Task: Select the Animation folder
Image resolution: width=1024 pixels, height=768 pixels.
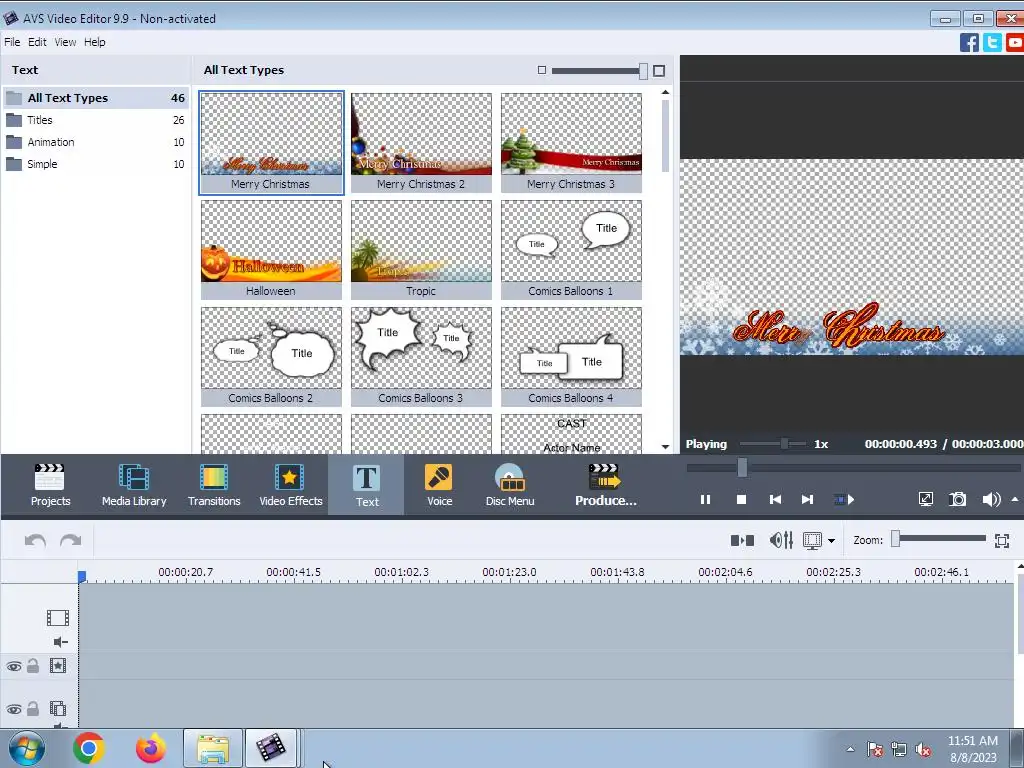Action: tap(96, 142)
